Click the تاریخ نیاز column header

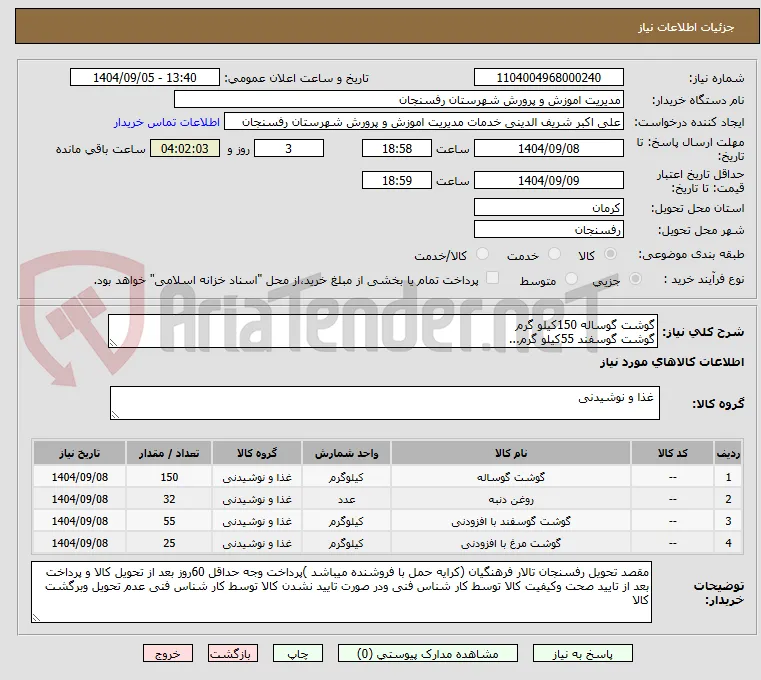[80, 453]
